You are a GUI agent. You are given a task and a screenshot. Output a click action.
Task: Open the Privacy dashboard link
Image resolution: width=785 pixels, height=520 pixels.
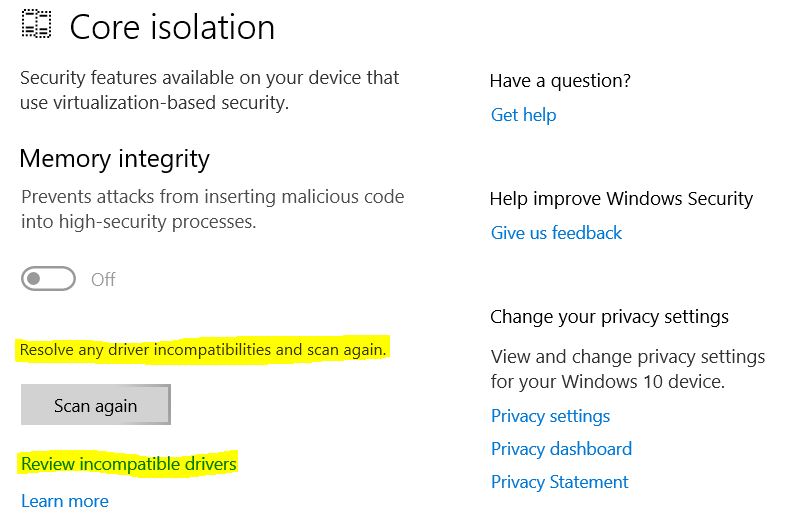(x=561, y=449)
